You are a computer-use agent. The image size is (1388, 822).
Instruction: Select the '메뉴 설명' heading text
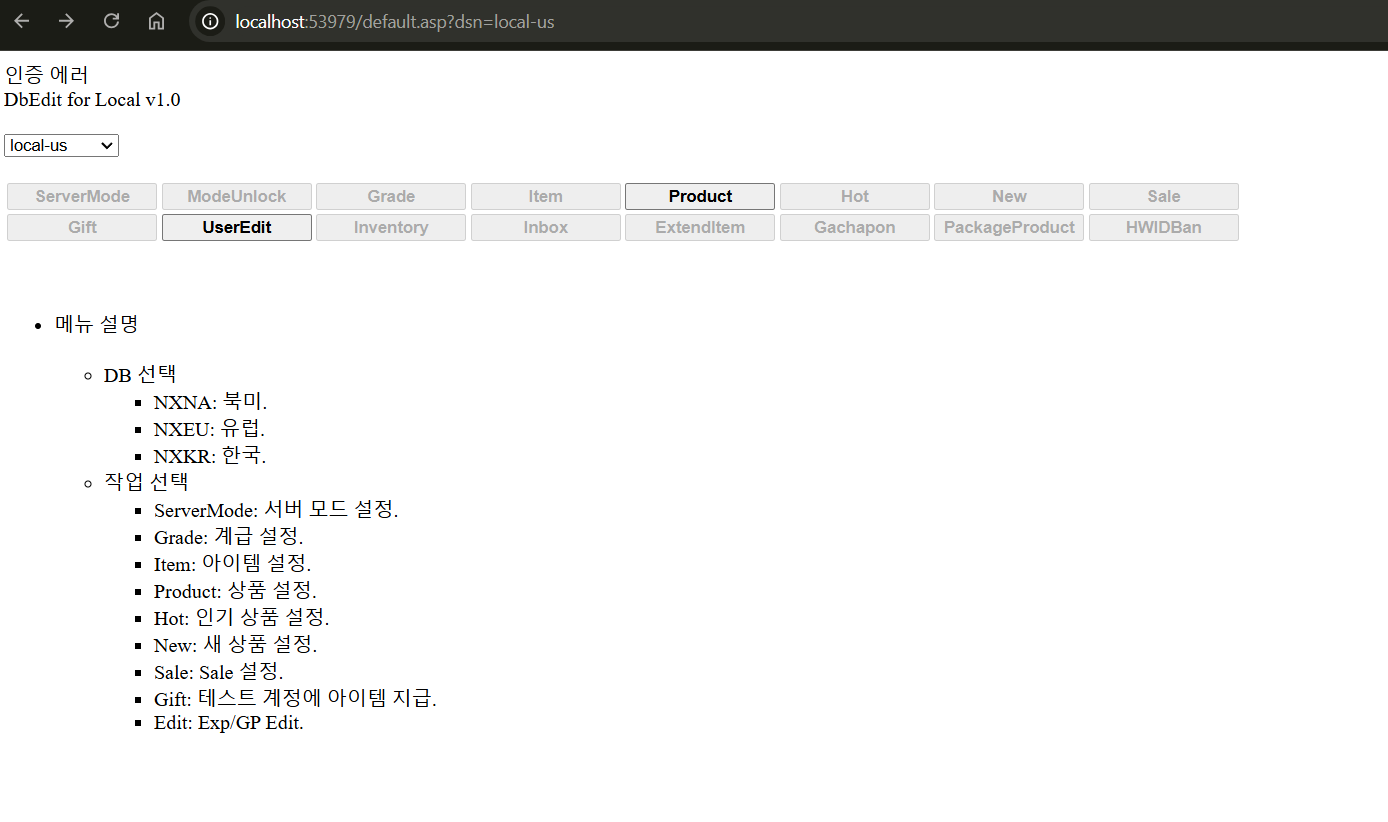(x=96, y=324)
